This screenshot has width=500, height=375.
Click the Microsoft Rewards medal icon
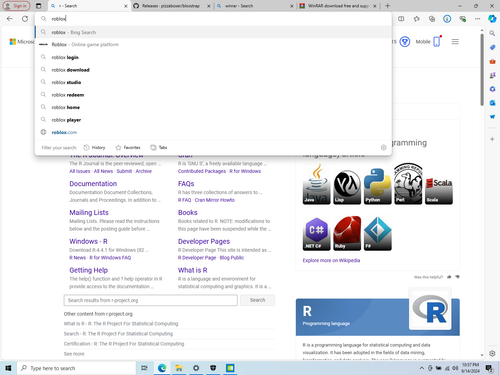point(405,42)
